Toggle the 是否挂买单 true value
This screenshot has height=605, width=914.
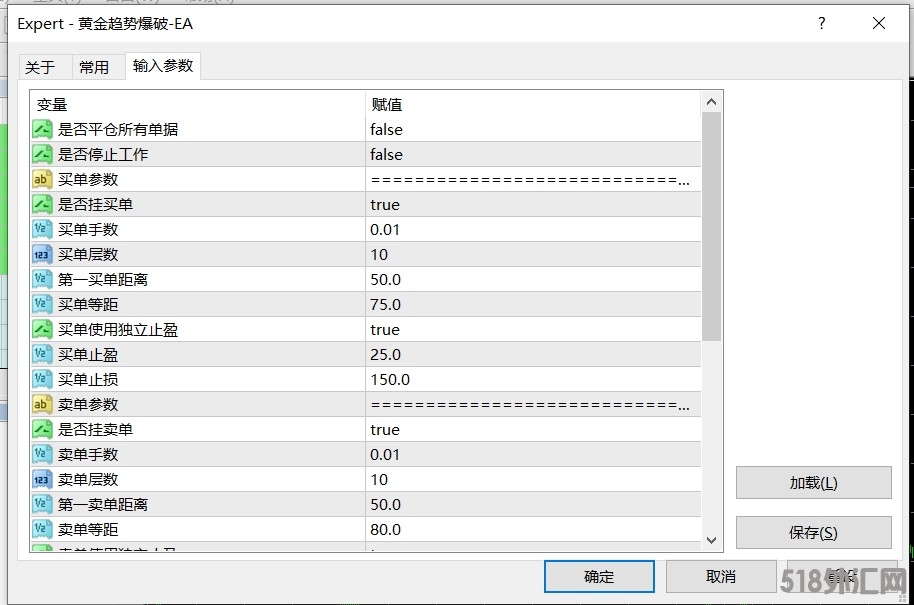385,204
